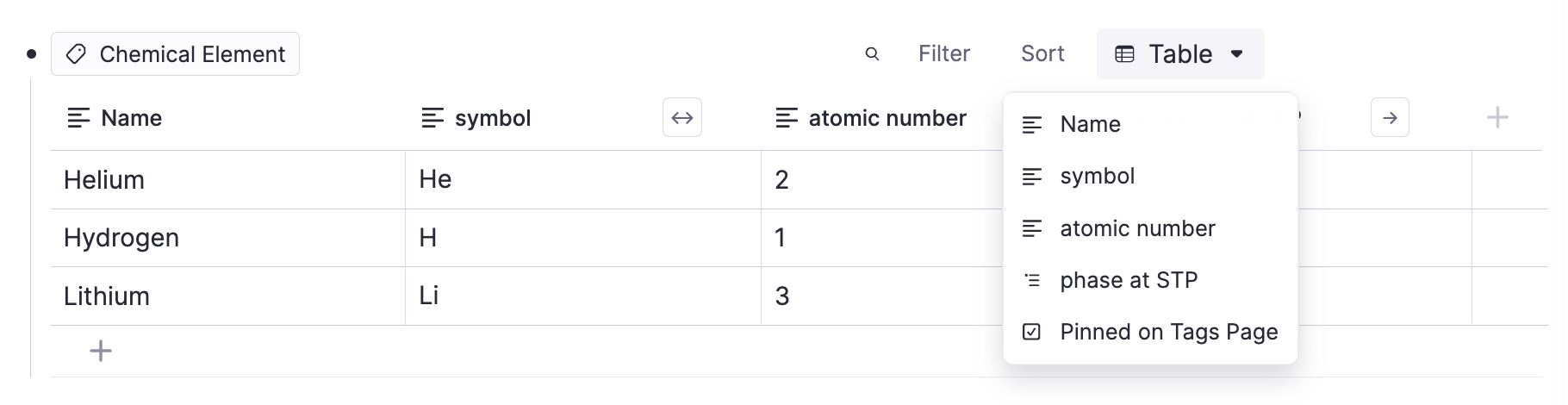Viewport: 1568px width, 405px height.
Task: Click the symbol column width resize icon
Action: point(682,118)
